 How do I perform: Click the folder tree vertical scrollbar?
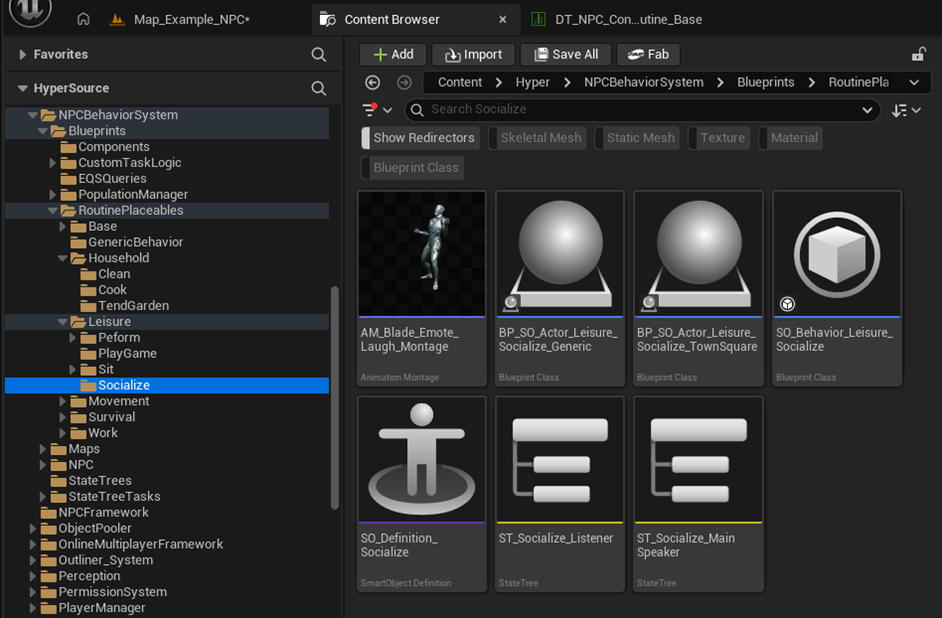335,398
